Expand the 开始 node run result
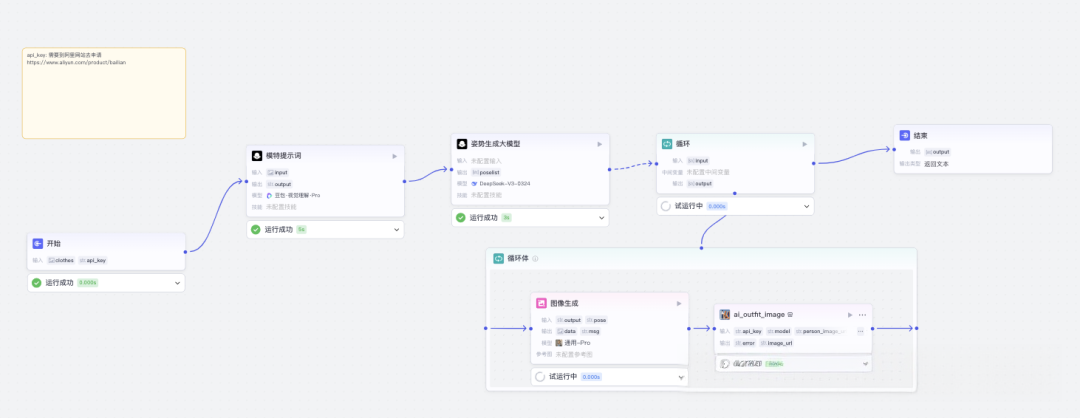The width and height of the screenshot is (1080, 418). [178, 283]
